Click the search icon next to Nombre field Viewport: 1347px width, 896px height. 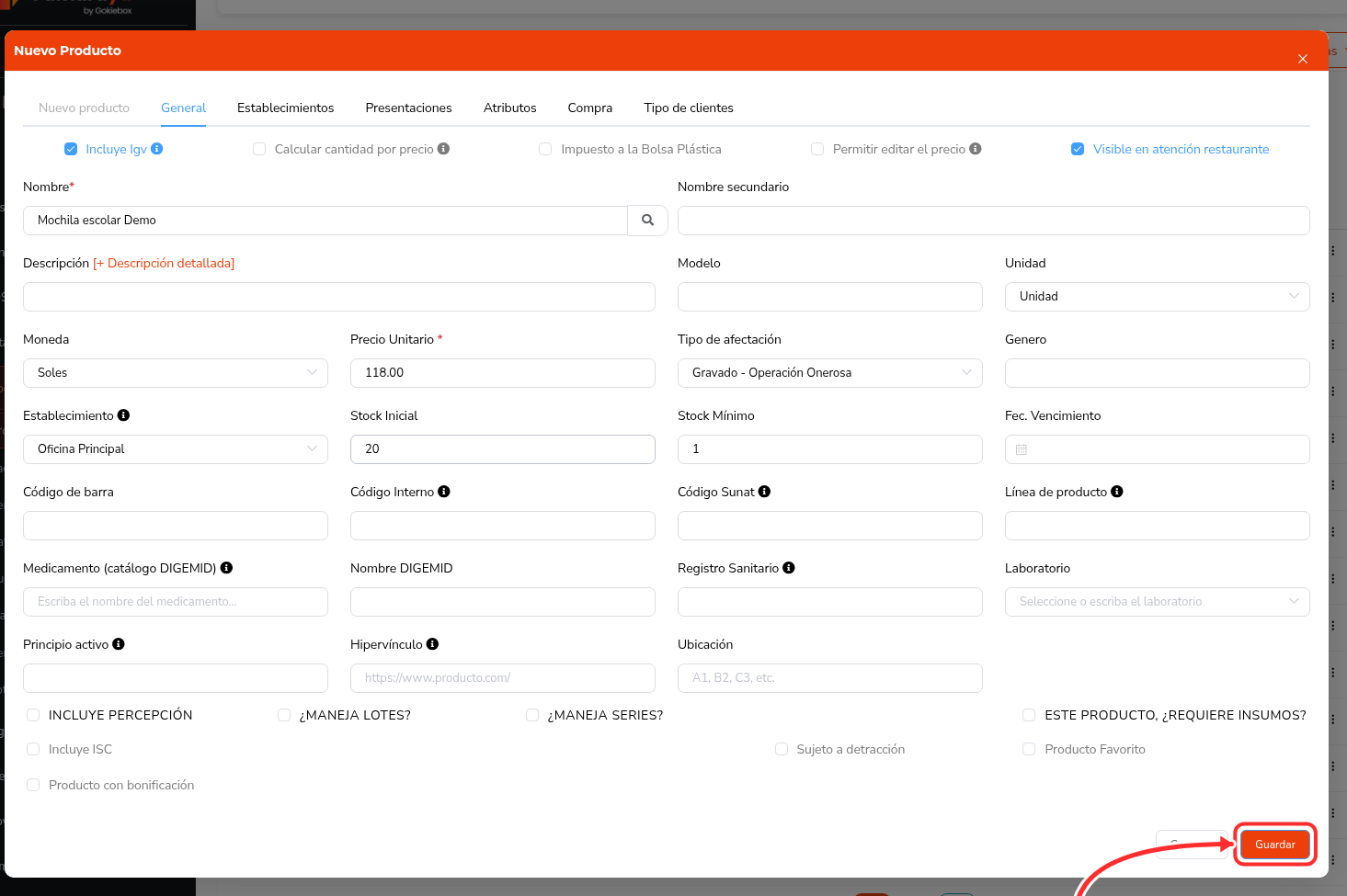point(647,221)
